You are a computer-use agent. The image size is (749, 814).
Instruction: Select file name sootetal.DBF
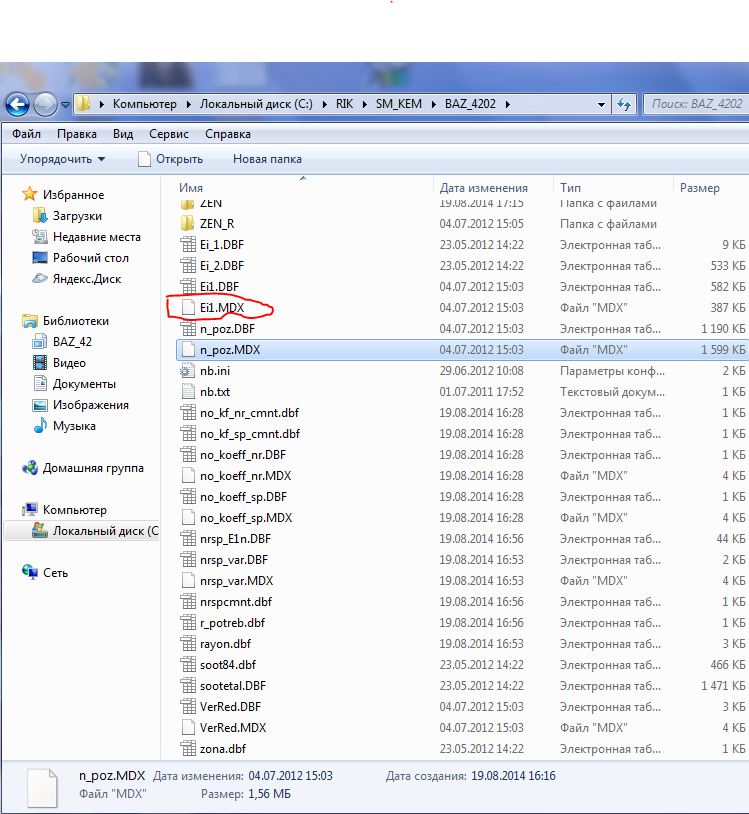[x=233, y=686]
